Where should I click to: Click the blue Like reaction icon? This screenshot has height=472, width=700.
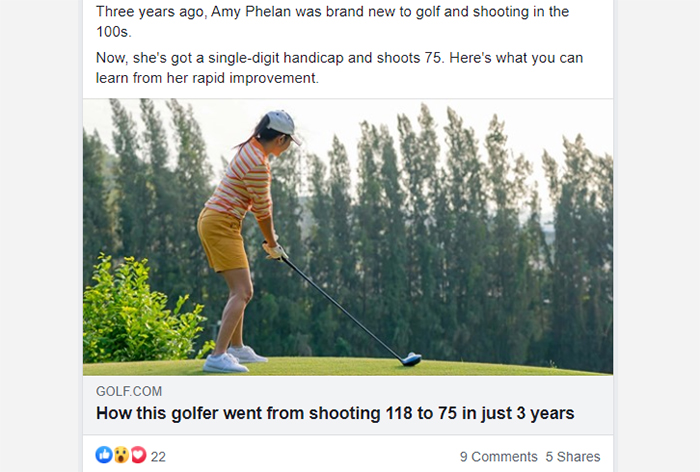coord(104,455)
